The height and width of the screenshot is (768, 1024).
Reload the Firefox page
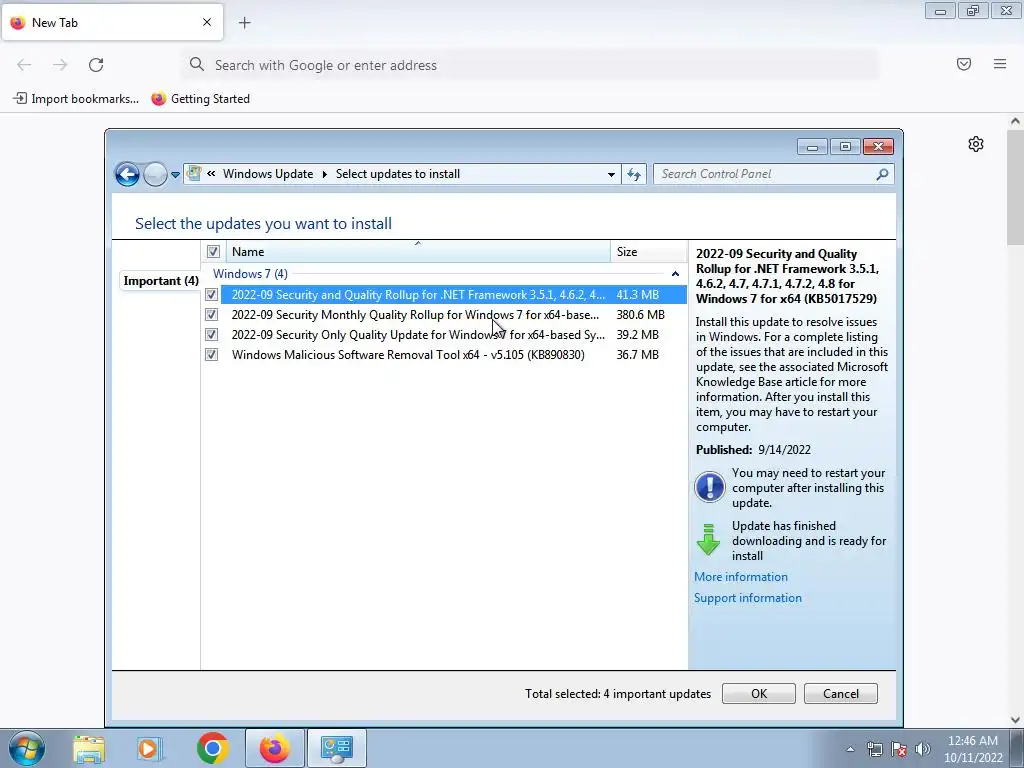(x=96, y=65)
